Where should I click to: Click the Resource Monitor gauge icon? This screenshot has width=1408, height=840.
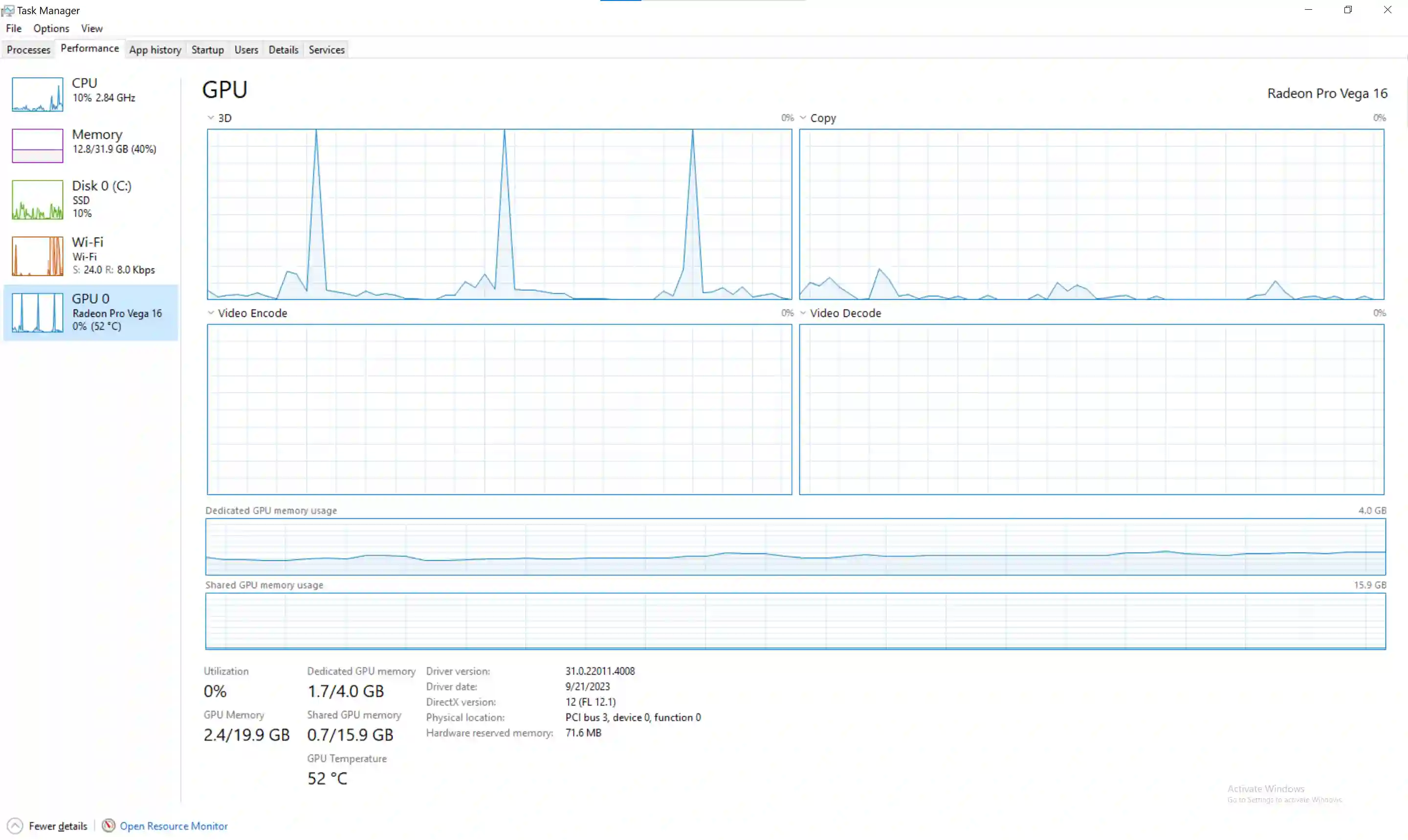108,825
